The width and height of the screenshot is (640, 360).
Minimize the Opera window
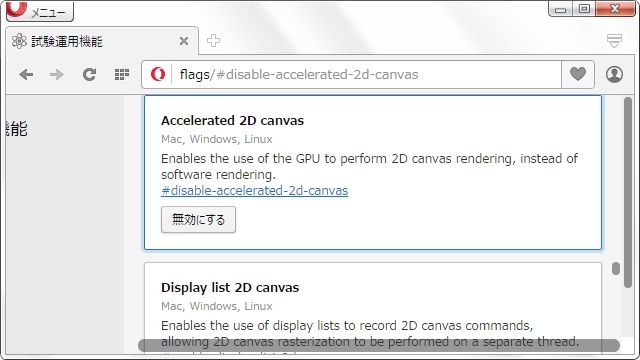tap(560, 9)
